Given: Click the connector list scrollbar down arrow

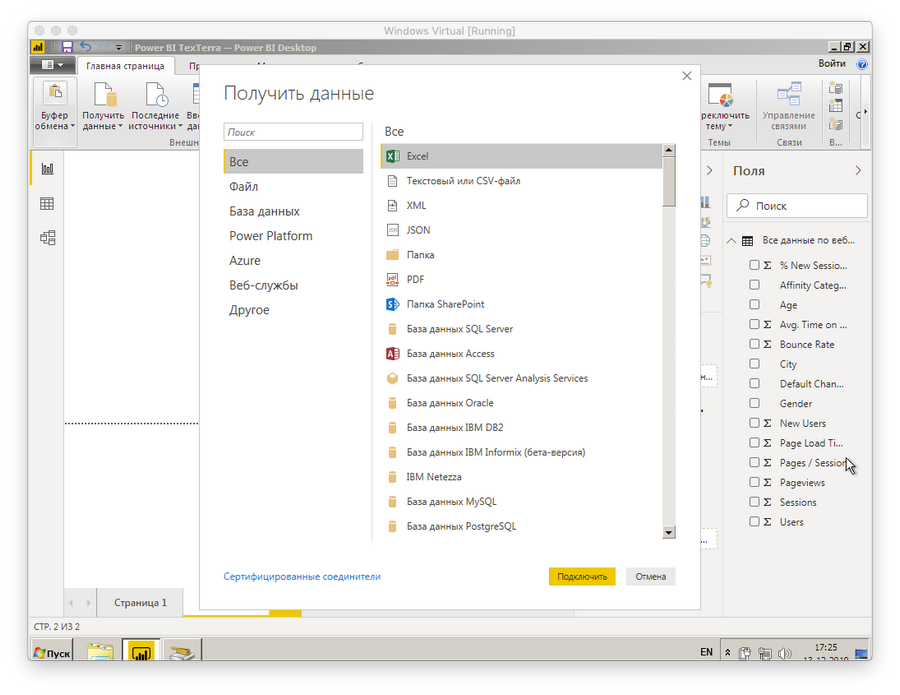Looking at the screenshot, I should pyautogui.click(x=669, y=533).
